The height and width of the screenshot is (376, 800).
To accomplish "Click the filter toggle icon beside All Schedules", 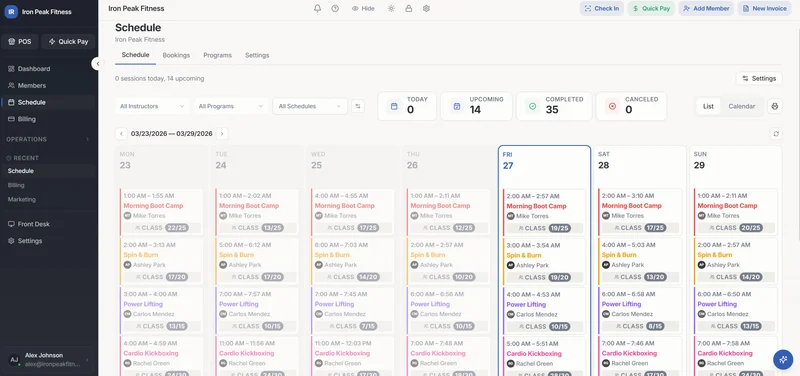I will click(358, 106).
